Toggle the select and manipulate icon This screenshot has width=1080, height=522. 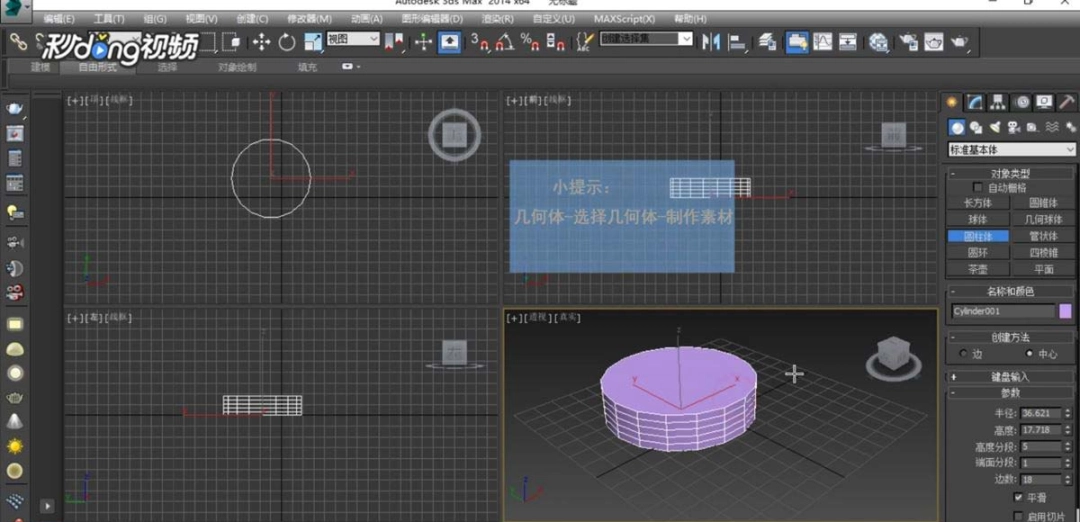(x=423, y=43)
